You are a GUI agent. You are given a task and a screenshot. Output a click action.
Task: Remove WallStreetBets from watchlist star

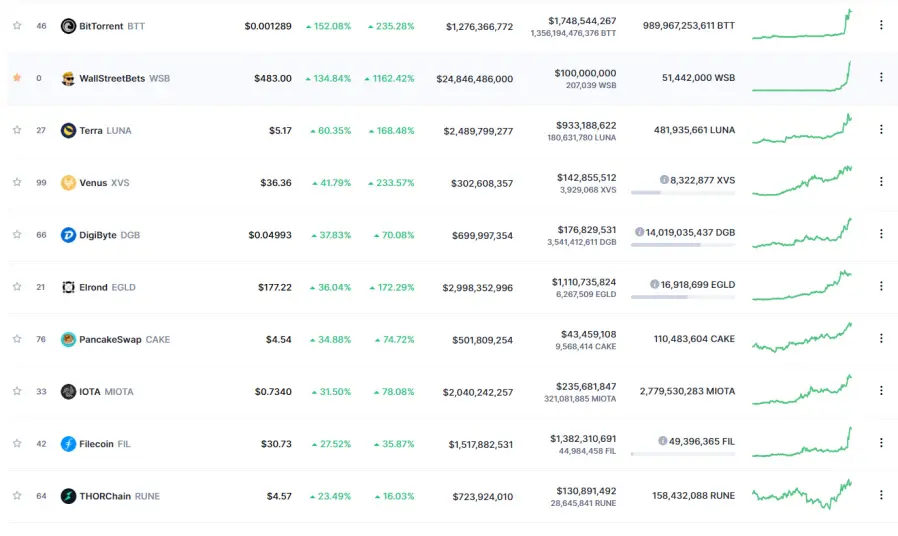[x=17, y=78]
